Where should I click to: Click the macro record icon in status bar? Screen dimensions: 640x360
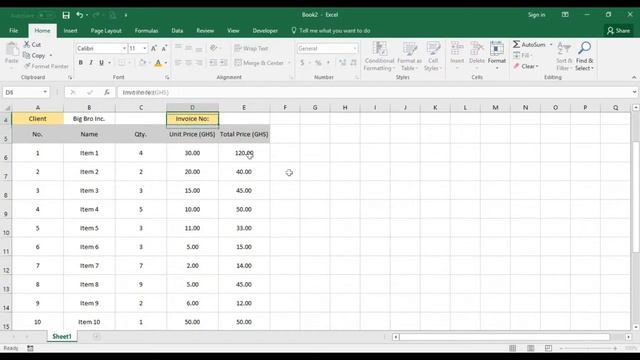coord(30,348)
